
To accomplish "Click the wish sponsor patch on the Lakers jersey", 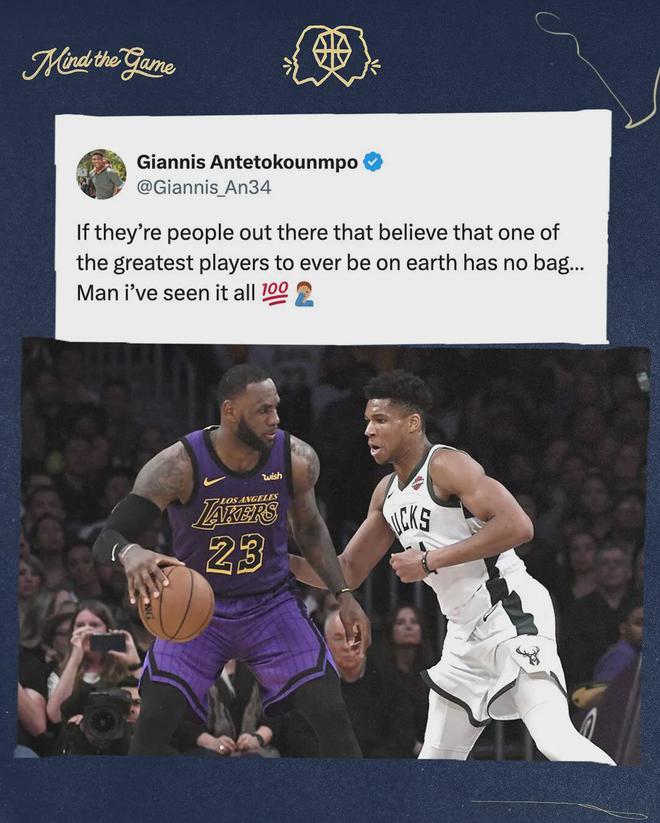I will coord(271,476).
